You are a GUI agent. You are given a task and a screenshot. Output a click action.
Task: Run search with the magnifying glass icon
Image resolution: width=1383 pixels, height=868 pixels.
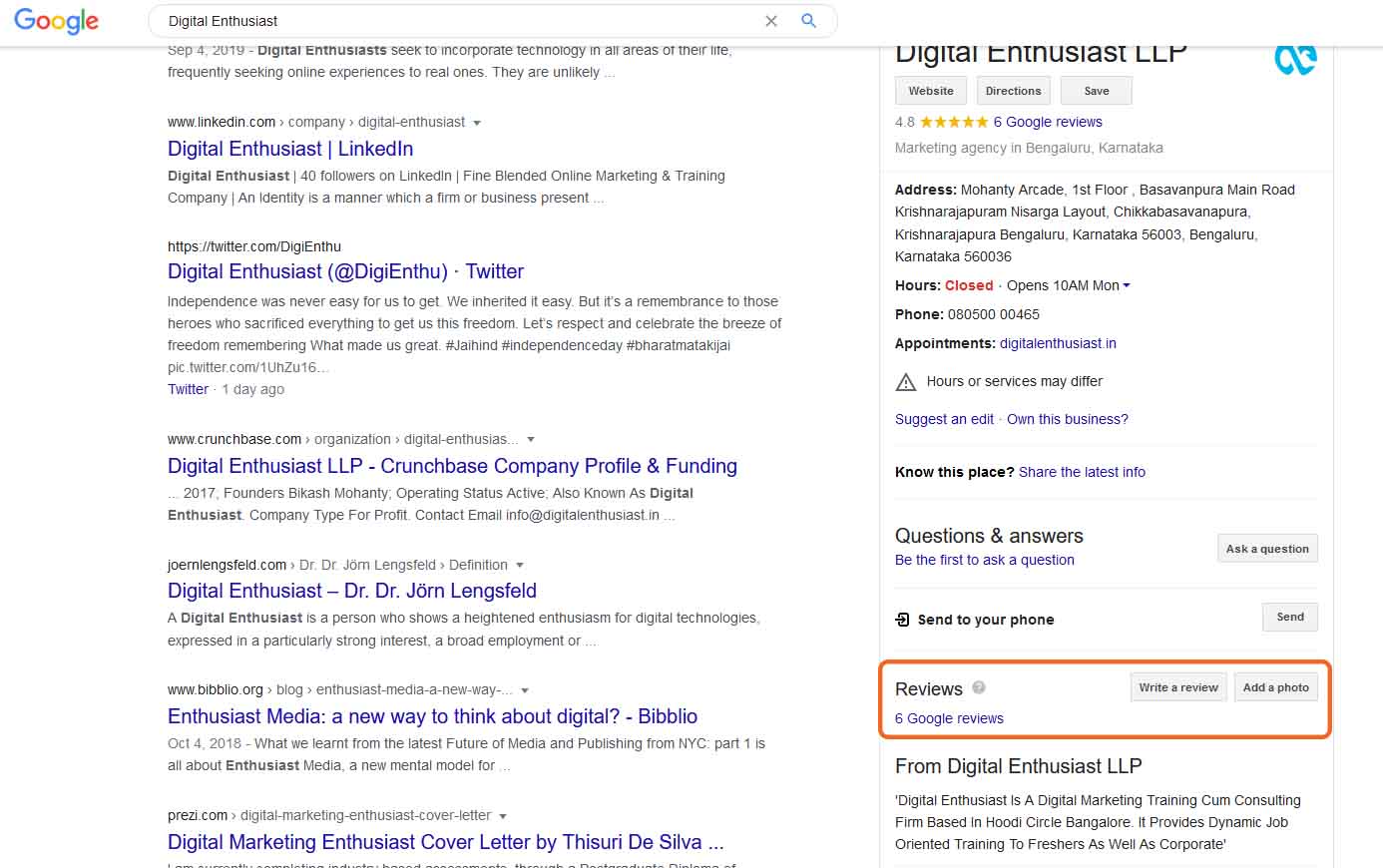(x=809, y=21)
